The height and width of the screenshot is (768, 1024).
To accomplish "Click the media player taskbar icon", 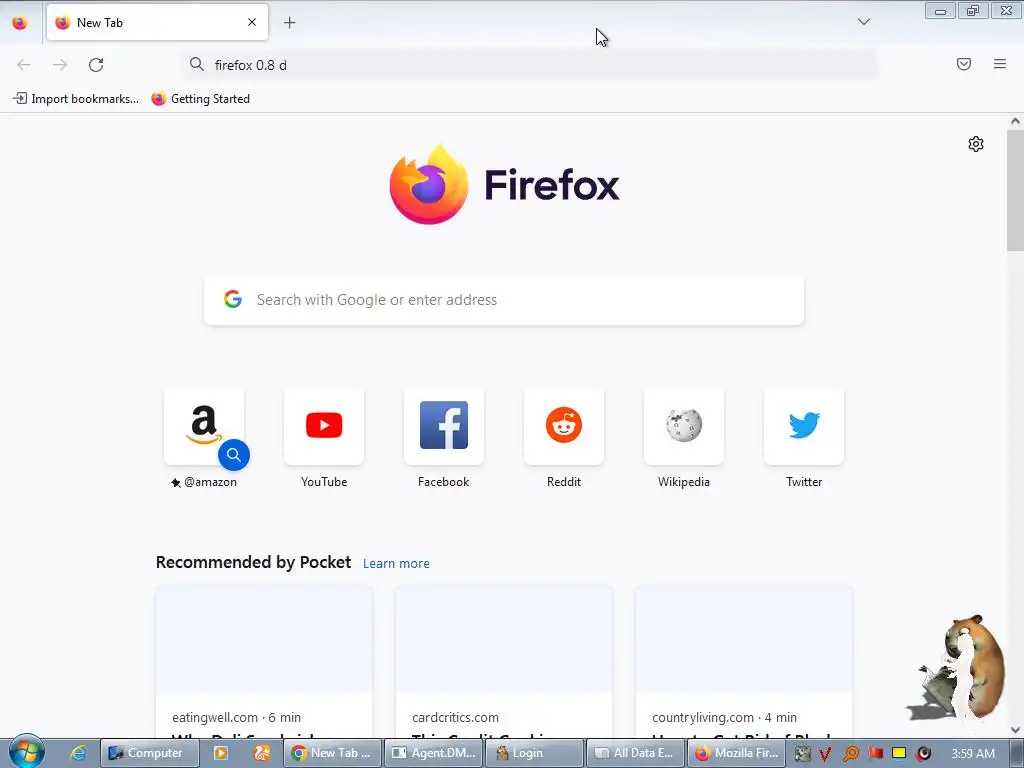I will point(221,753).
